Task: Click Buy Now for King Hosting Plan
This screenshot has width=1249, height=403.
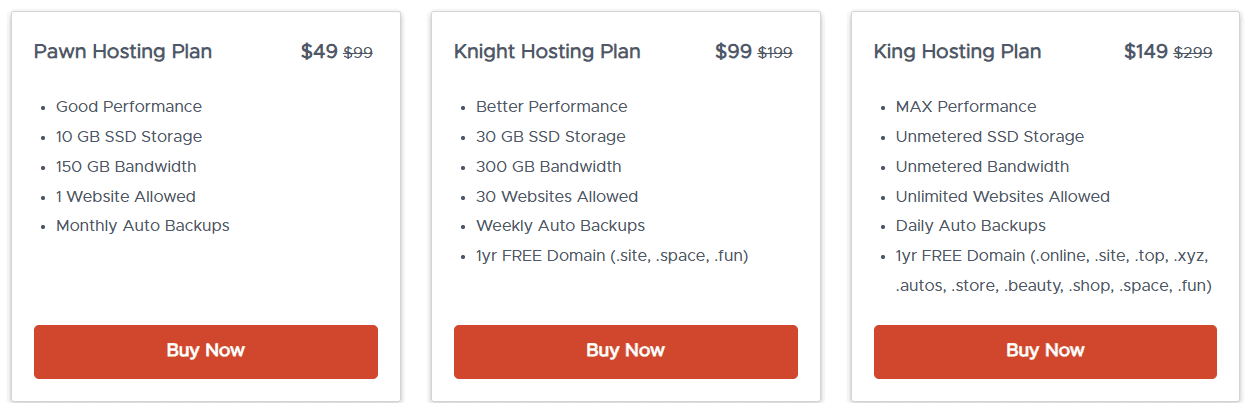Action: coord(1045,351)
